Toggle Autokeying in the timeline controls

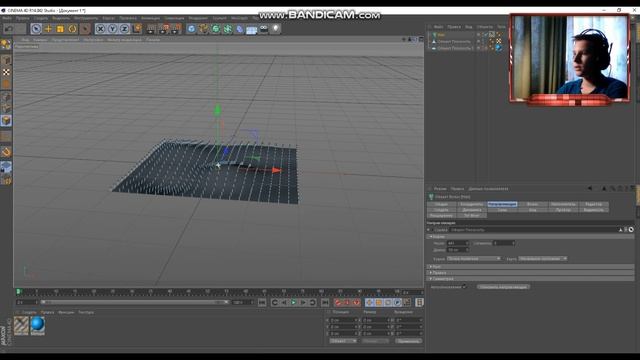[x=347, y=302]
